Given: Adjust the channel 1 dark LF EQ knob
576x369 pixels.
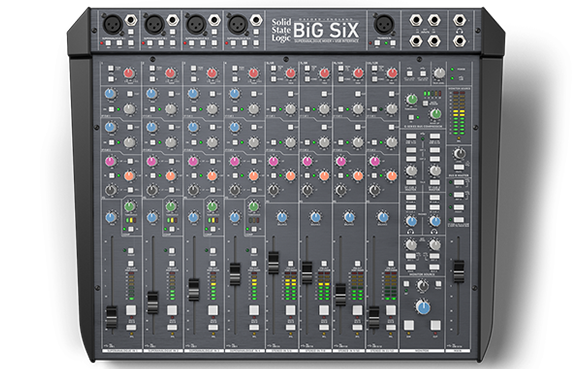Looking at the screenshot, I should coord(111,190).
